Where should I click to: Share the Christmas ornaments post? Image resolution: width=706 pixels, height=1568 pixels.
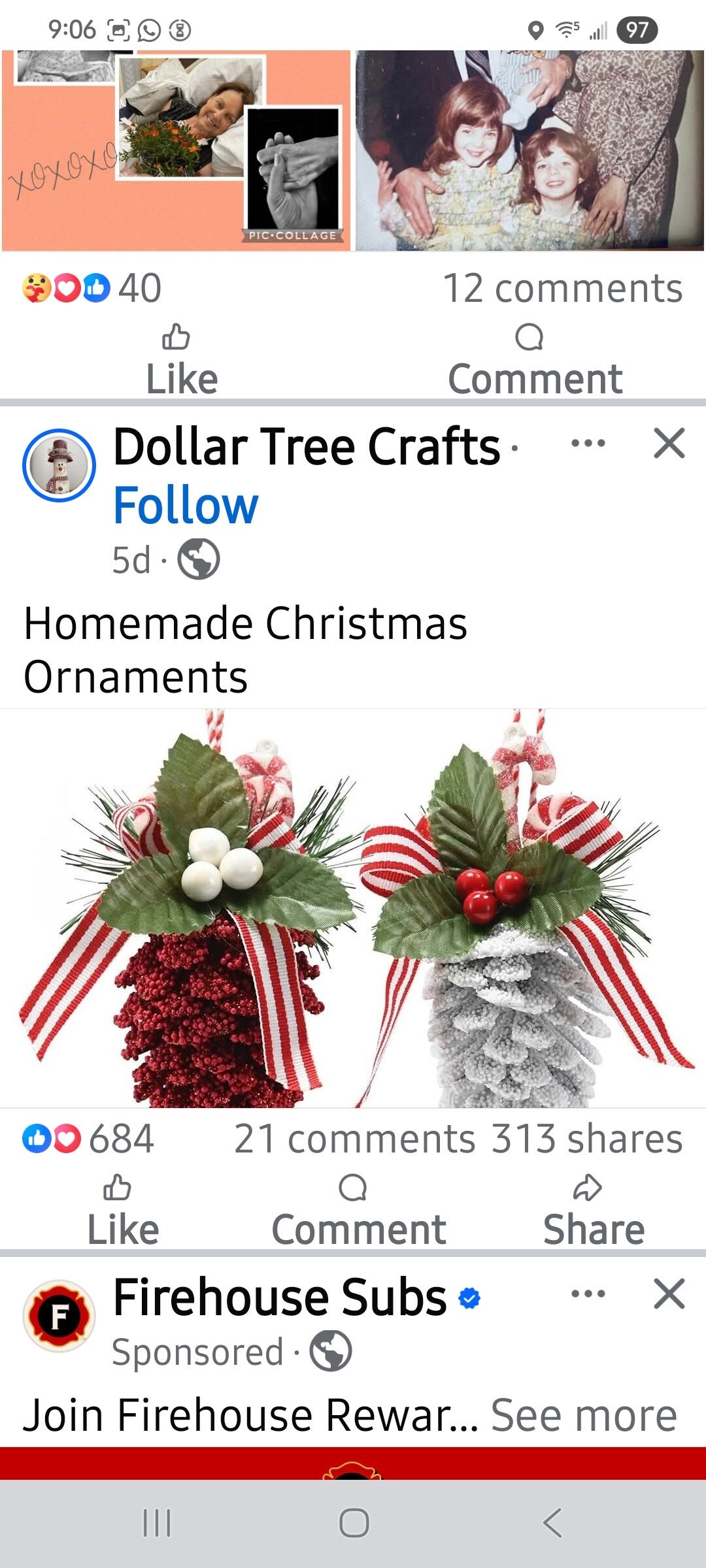click(x=594, y=1211)
